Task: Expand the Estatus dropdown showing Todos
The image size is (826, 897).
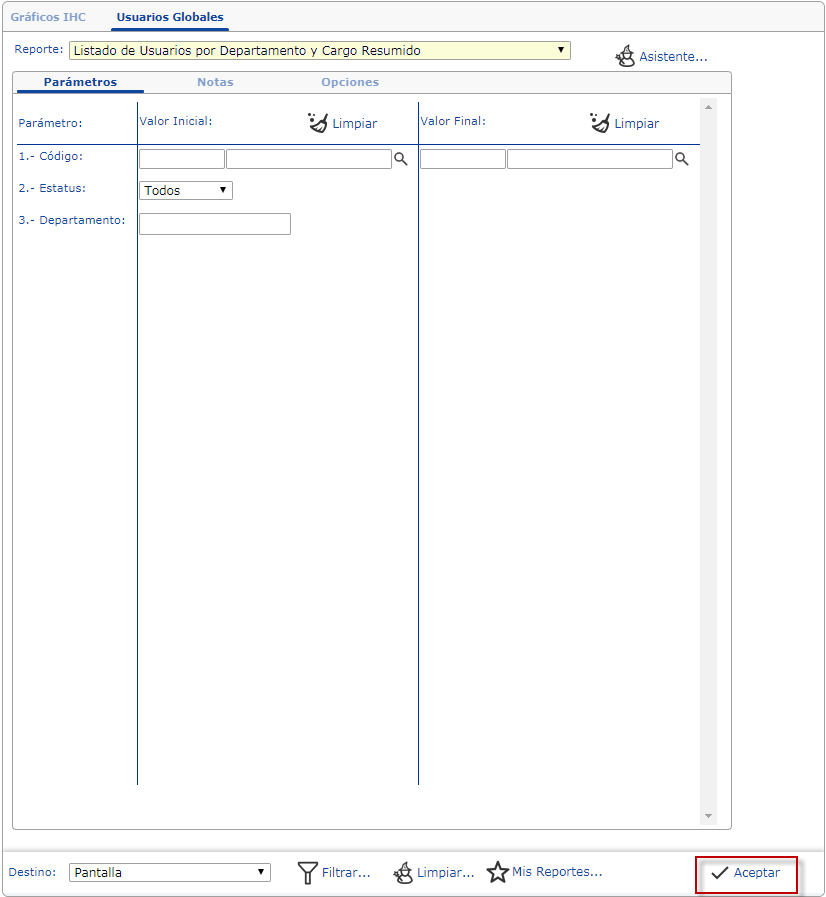Action: pyautogui.click(x=186, y=190)
